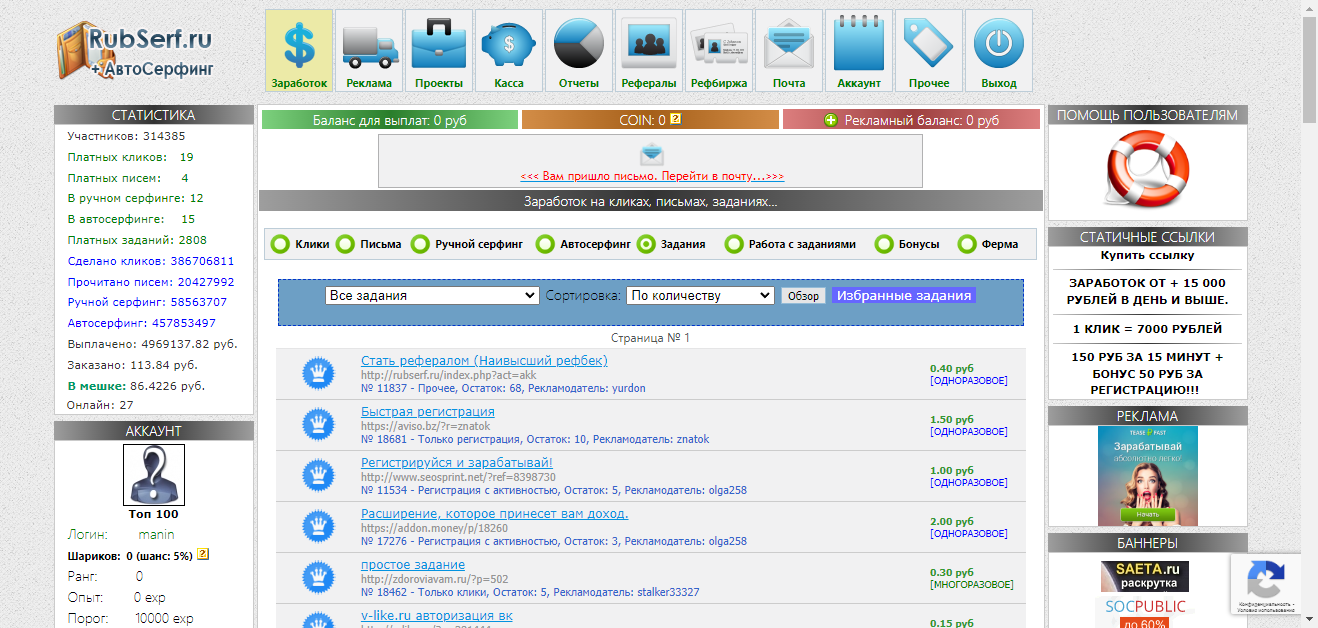Click the COIN question mark help icon
The width and height of the screenshot is (1318, 628).
click(675, 119)
